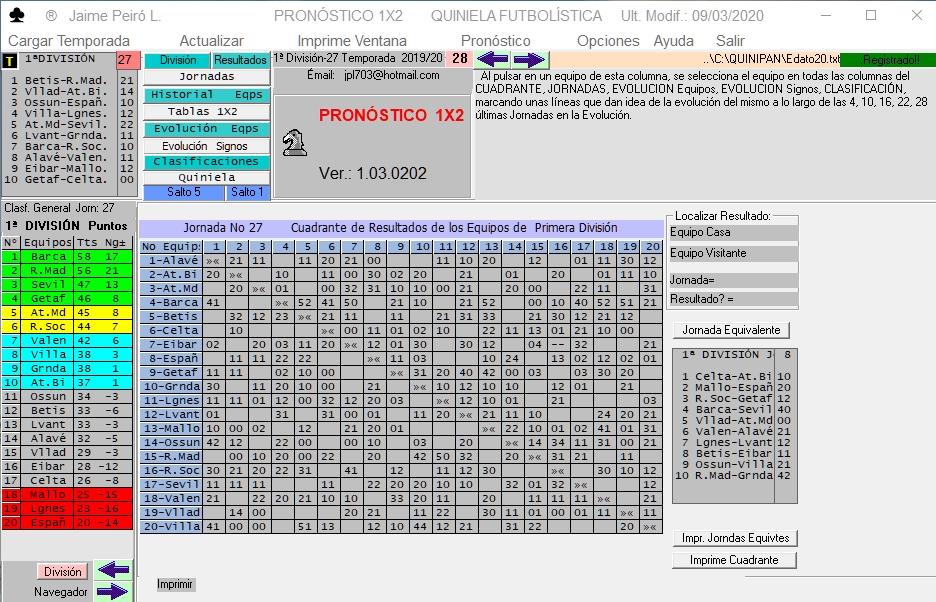Click column header 10 in quadrant

423,247
